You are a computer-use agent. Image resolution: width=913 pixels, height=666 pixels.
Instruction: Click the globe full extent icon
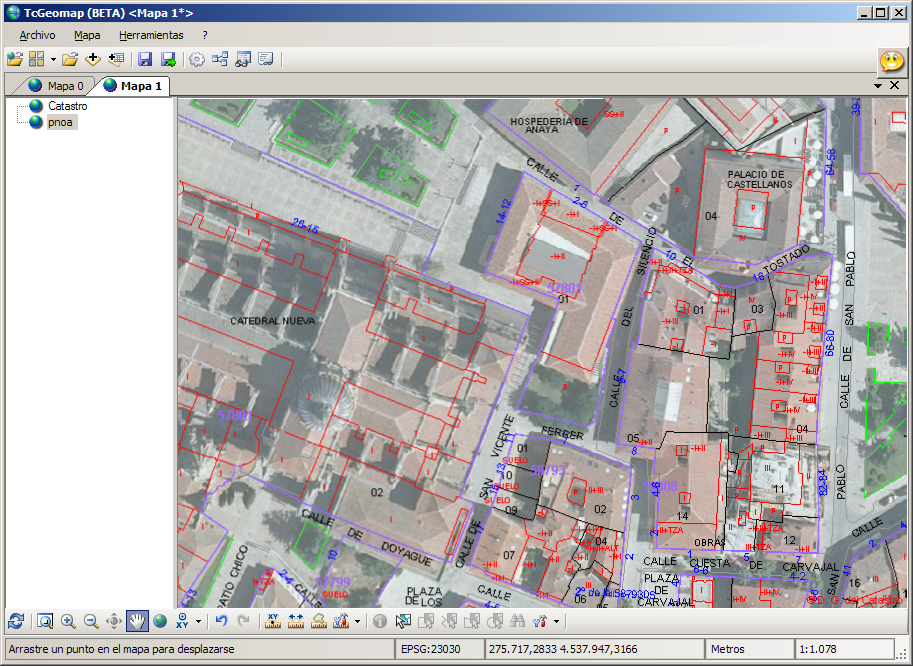click(x=160, y=621)
